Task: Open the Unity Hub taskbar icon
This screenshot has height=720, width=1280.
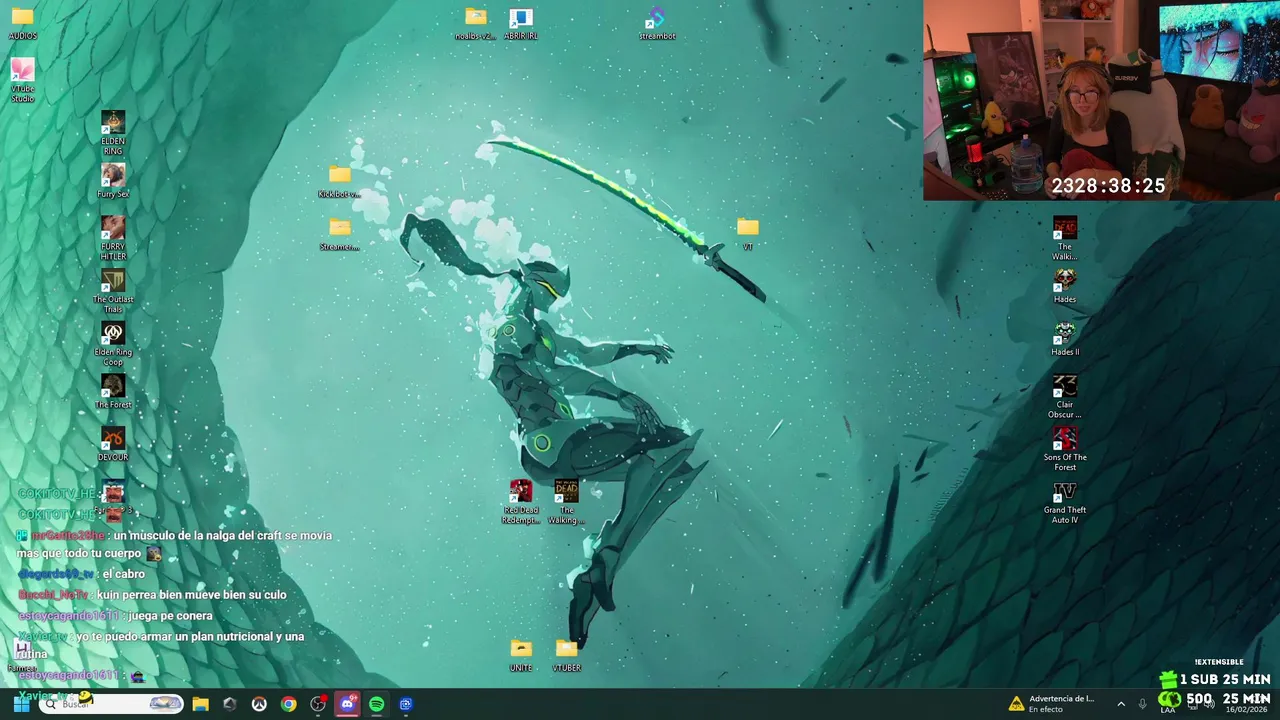Action: [230, 704]
